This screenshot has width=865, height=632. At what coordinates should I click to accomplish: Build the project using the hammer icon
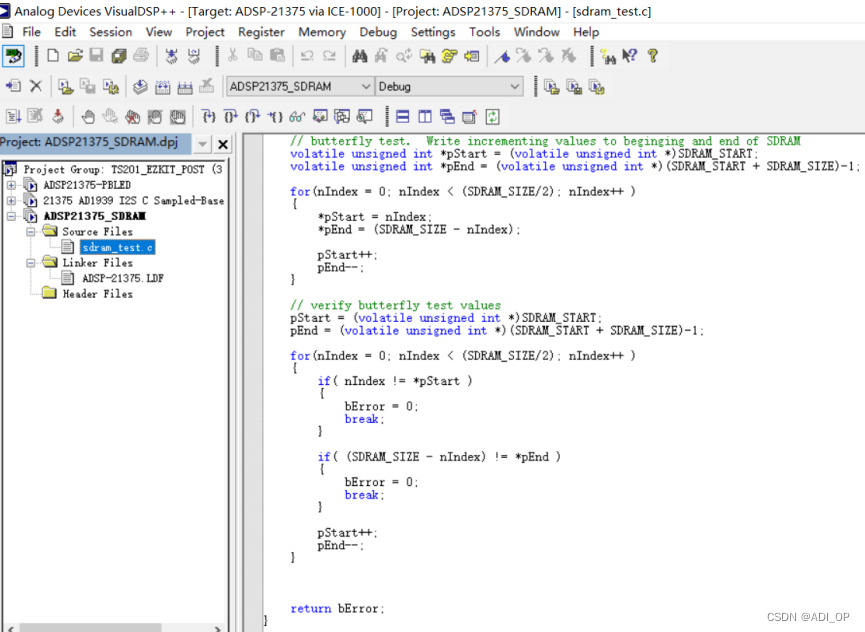(161, 86)
